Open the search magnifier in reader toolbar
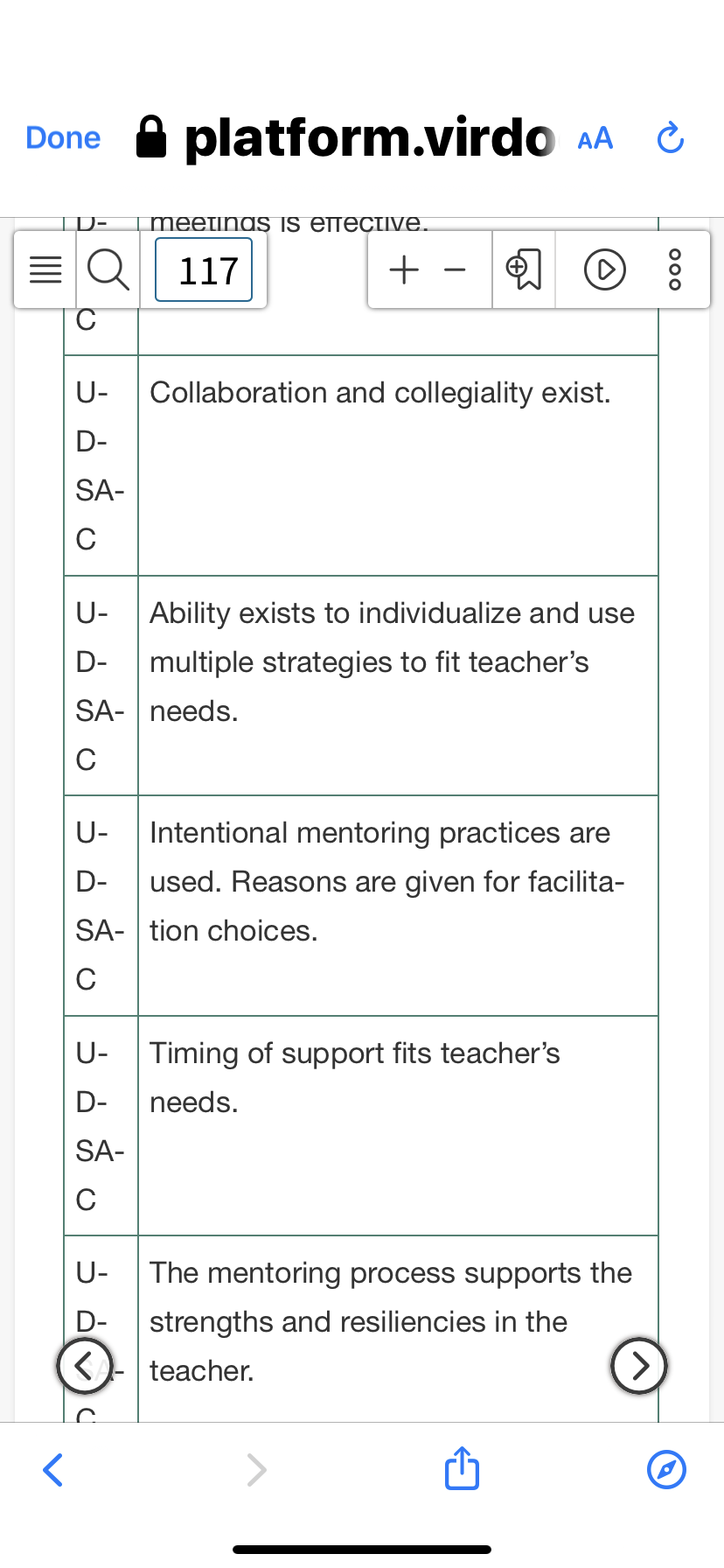 click(x=108, y=269)
